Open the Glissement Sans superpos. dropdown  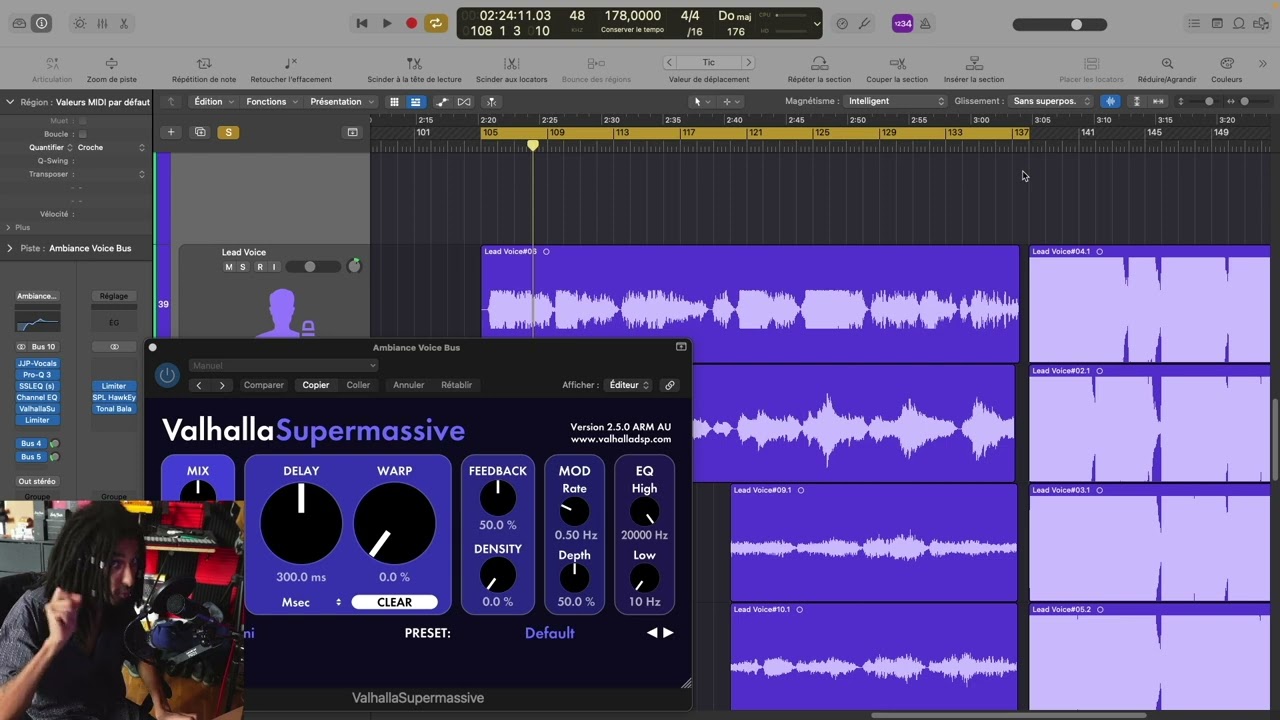pos(1051,101)
